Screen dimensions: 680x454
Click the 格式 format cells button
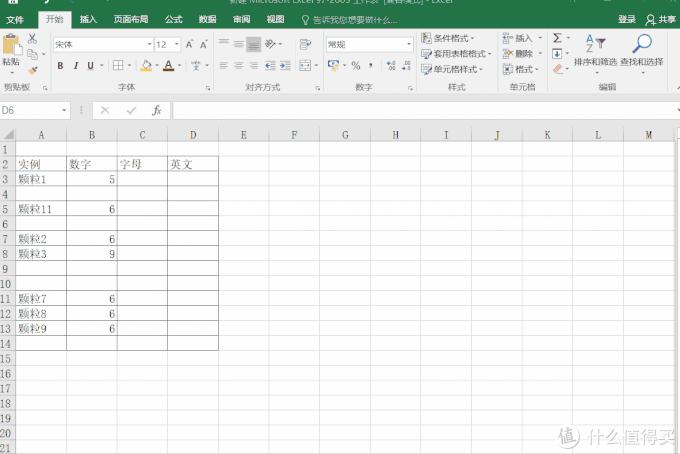click(521, 69)
